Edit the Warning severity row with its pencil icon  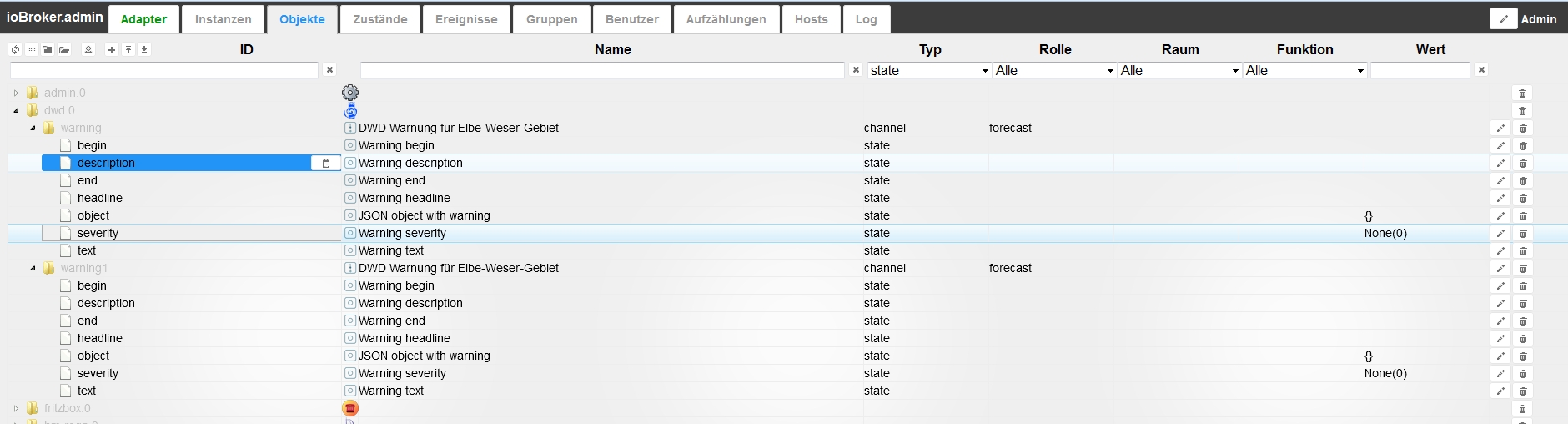tap(1500, 234)
